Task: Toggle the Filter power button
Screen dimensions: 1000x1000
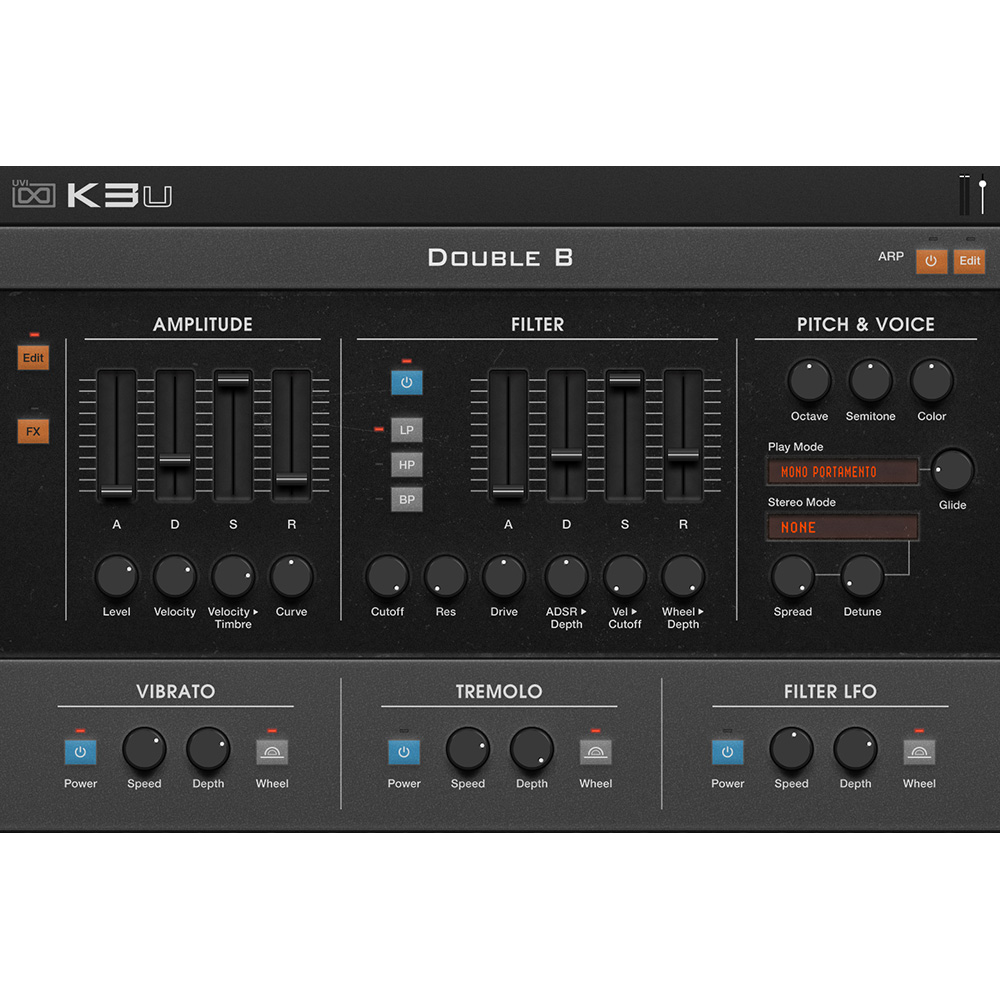Action: 406,383
